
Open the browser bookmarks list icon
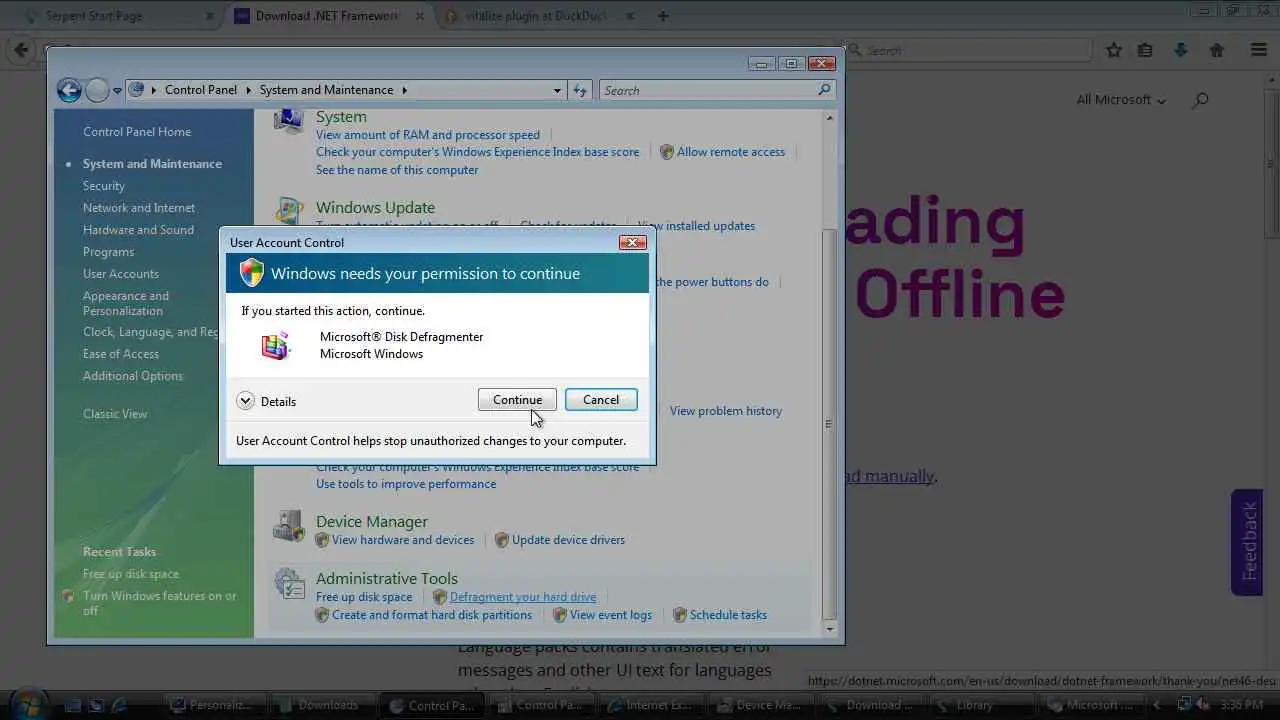click(x=1145, y=50)
